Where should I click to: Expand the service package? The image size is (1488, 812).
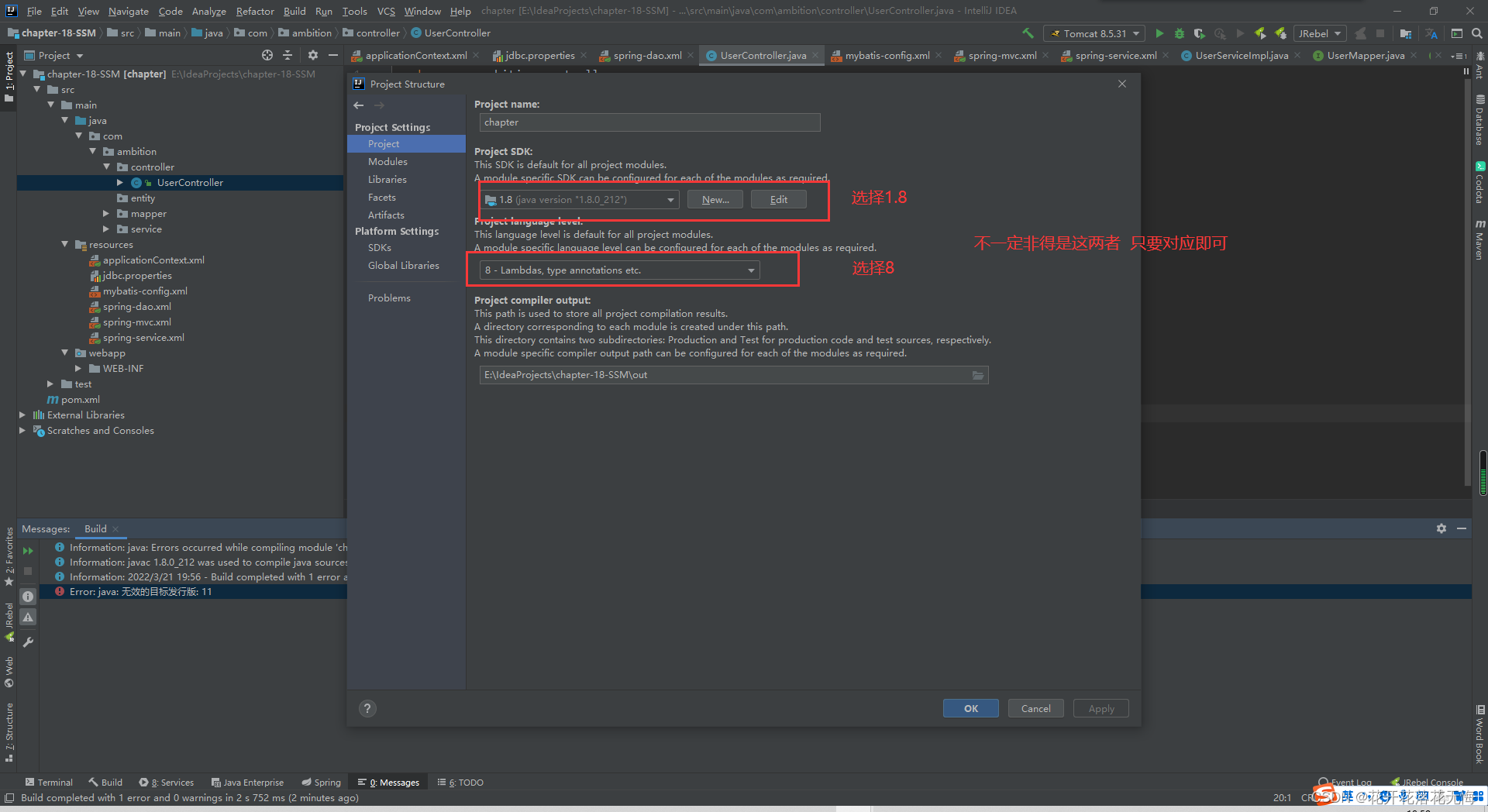(106, 229)
